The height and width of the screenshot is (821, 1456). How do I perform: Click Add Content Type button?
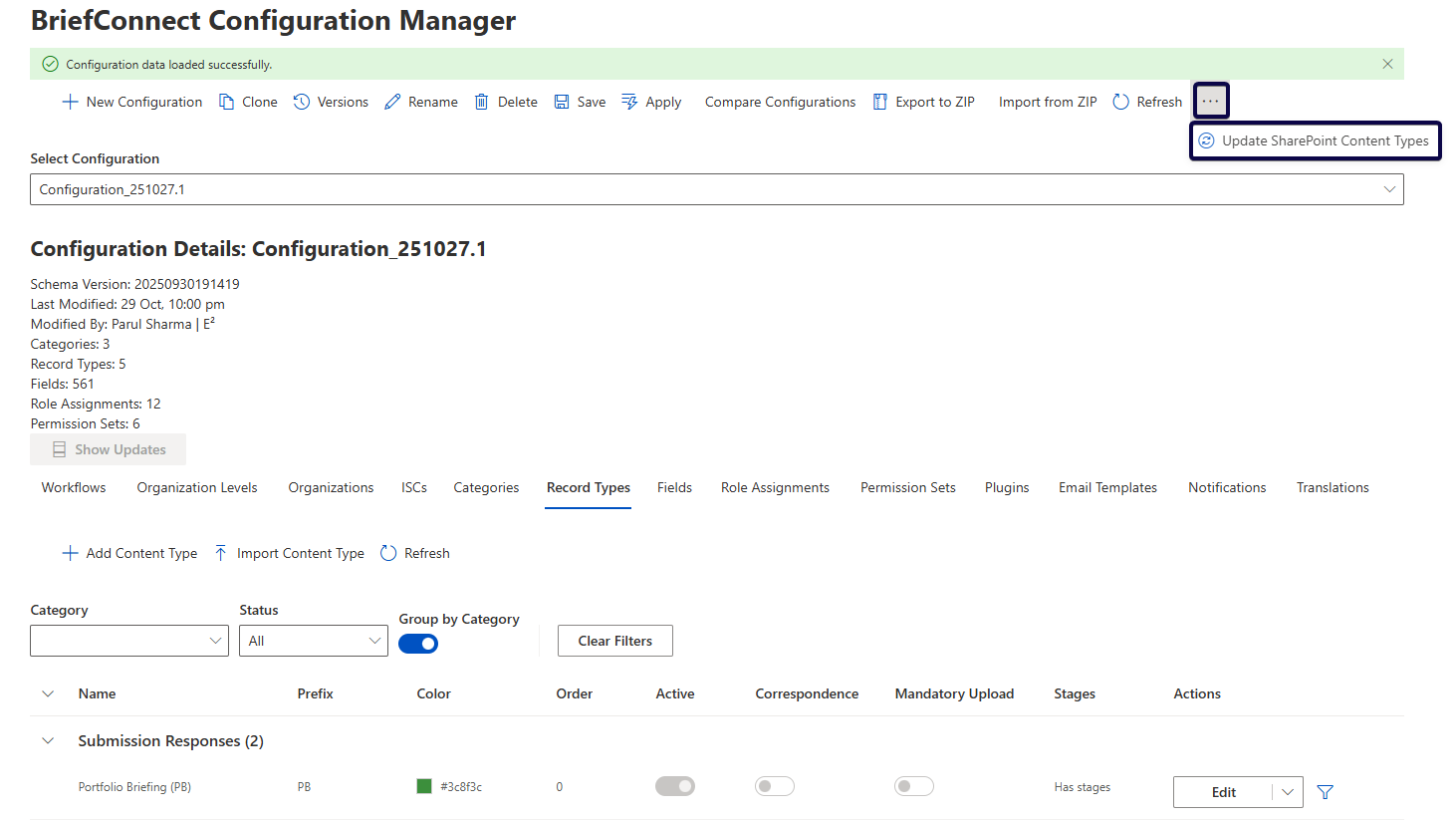click(130, 553)
